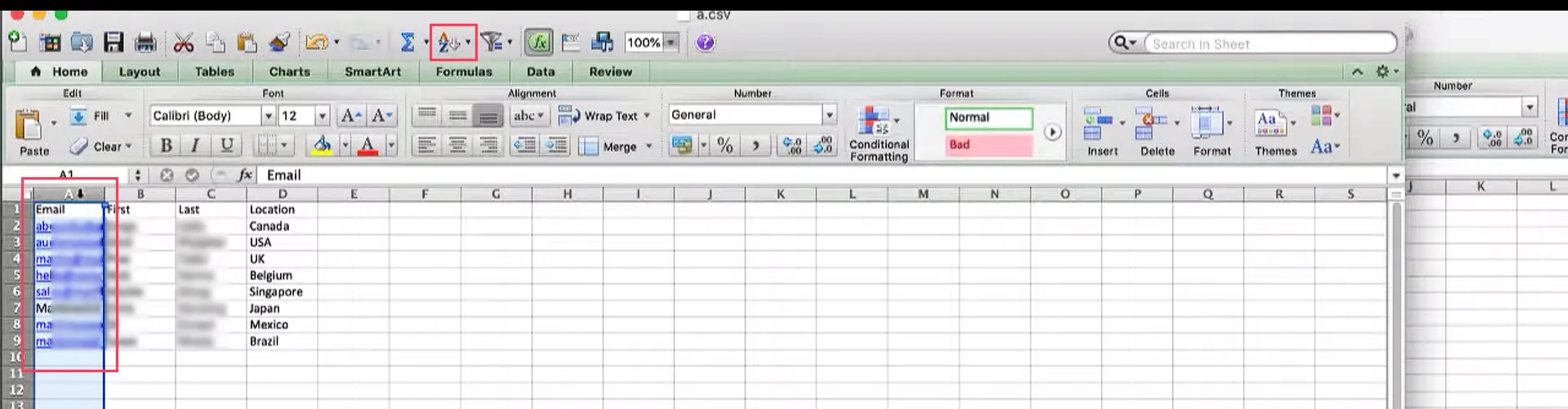The image size is (1568, 409).
Task: Switch to the Home ribbon tab
Action: pos(60,72)
